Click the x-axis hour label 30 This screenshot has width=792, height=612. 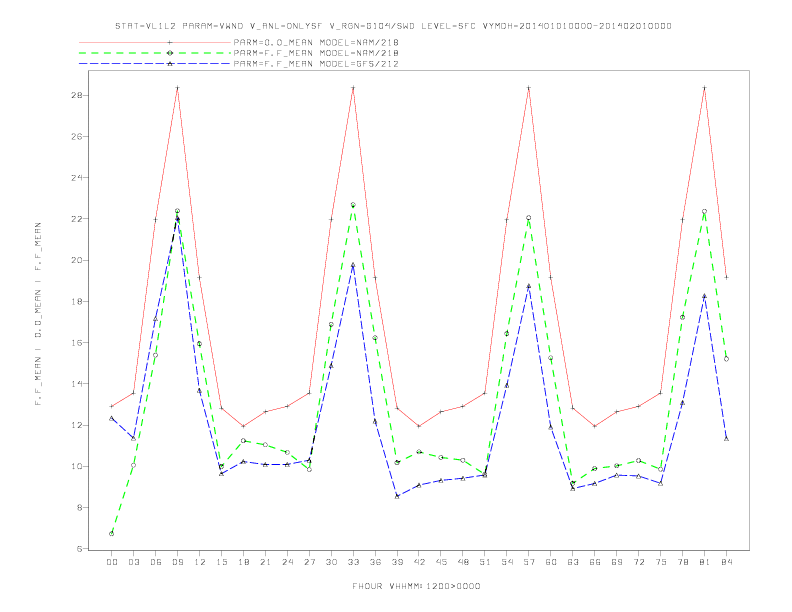click(331, 562)
